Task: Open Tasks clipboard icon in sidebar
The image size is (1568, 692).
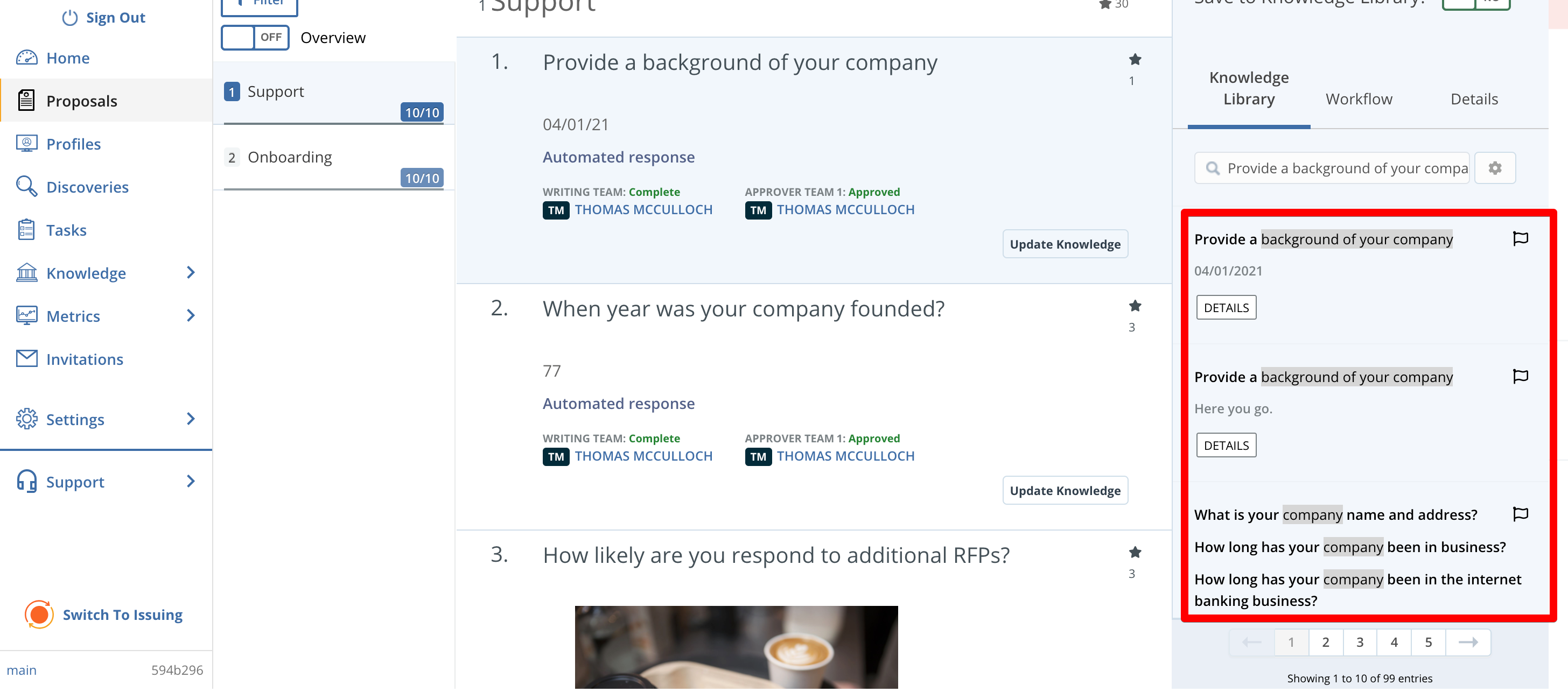Action: (26, 230)
